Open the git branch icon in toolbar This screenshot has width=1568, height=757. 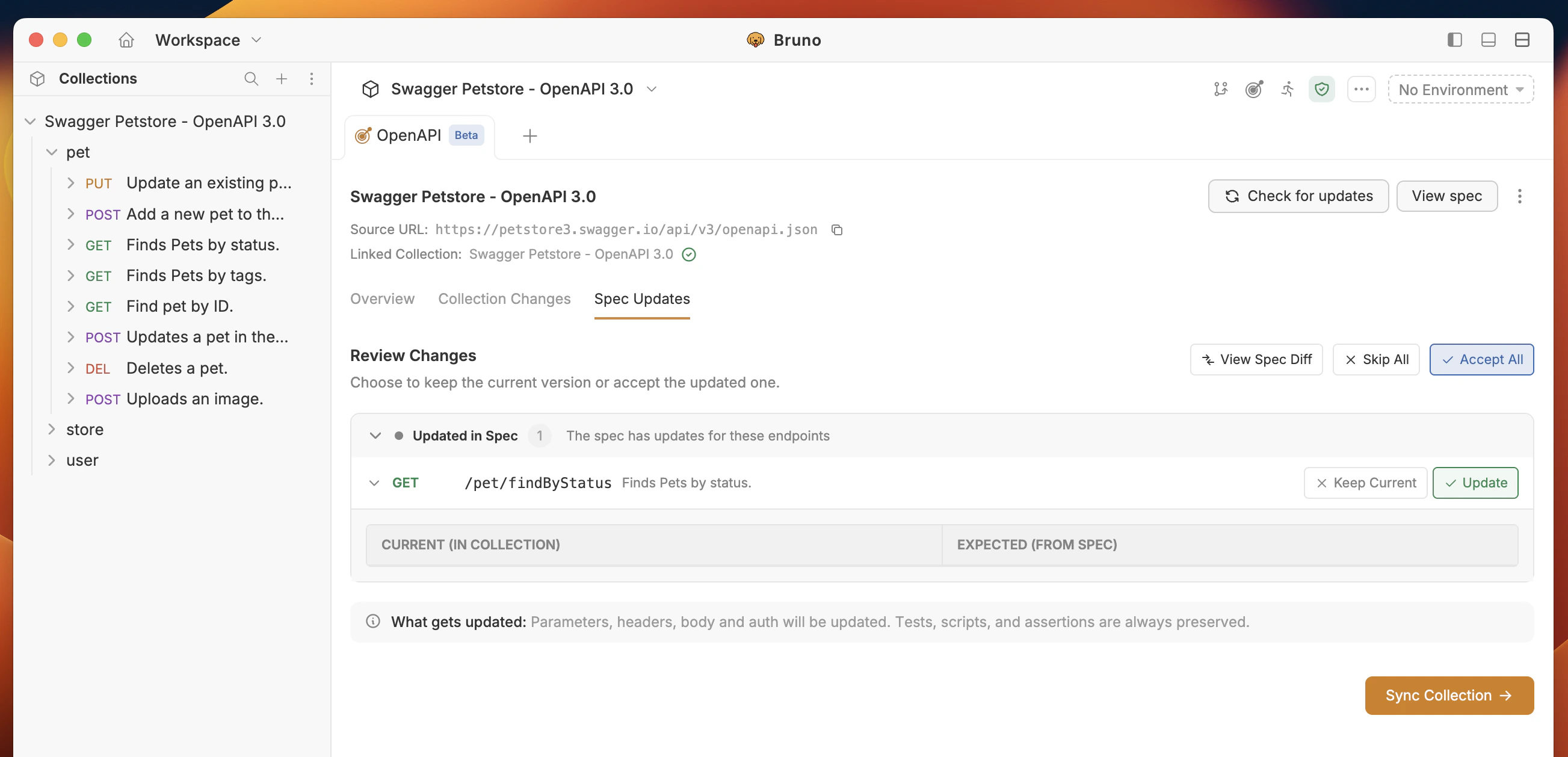(1220, 90)
